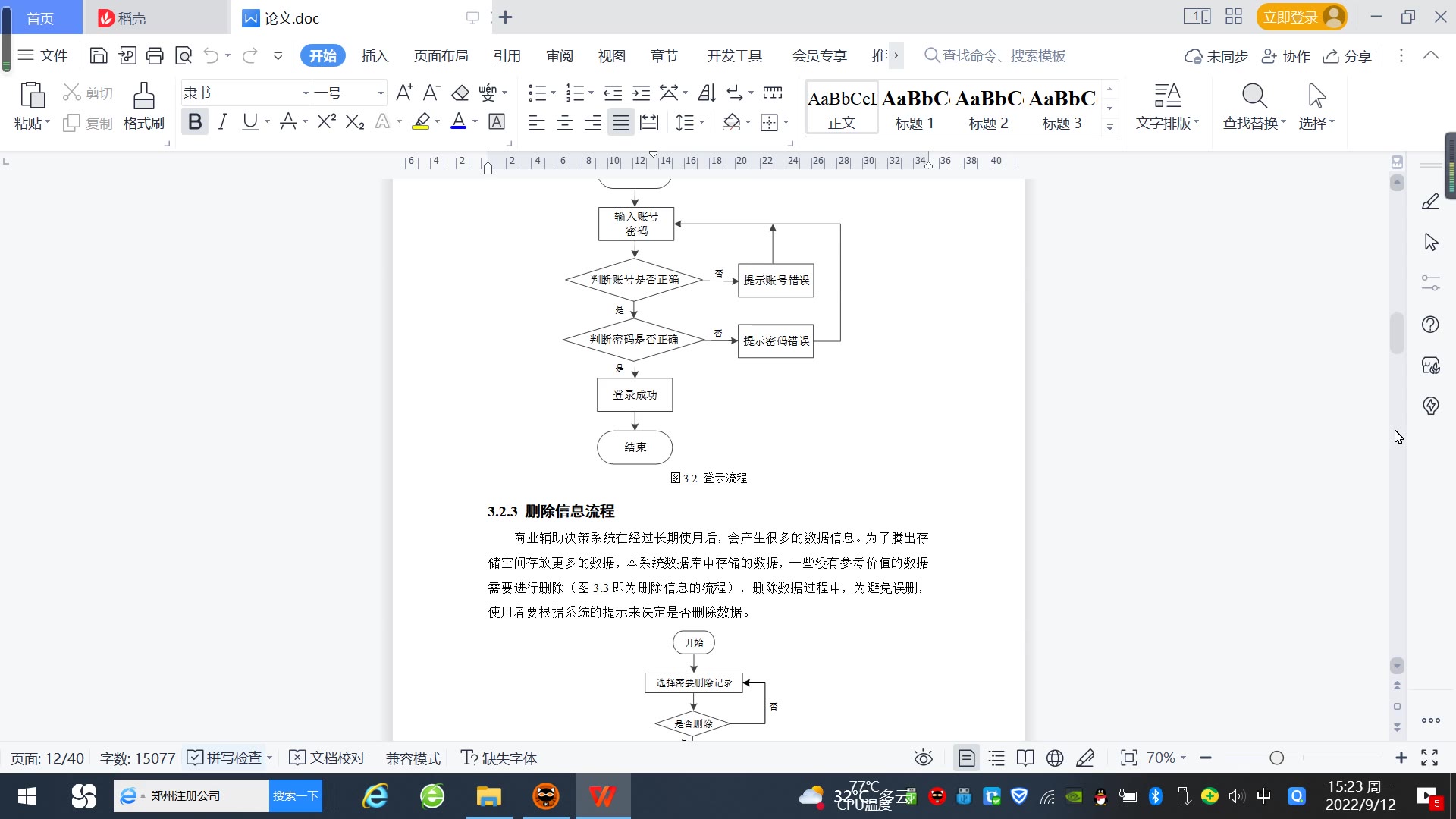Center align the paragraph text
This screenshot has height=819, width=1456.
565,122
